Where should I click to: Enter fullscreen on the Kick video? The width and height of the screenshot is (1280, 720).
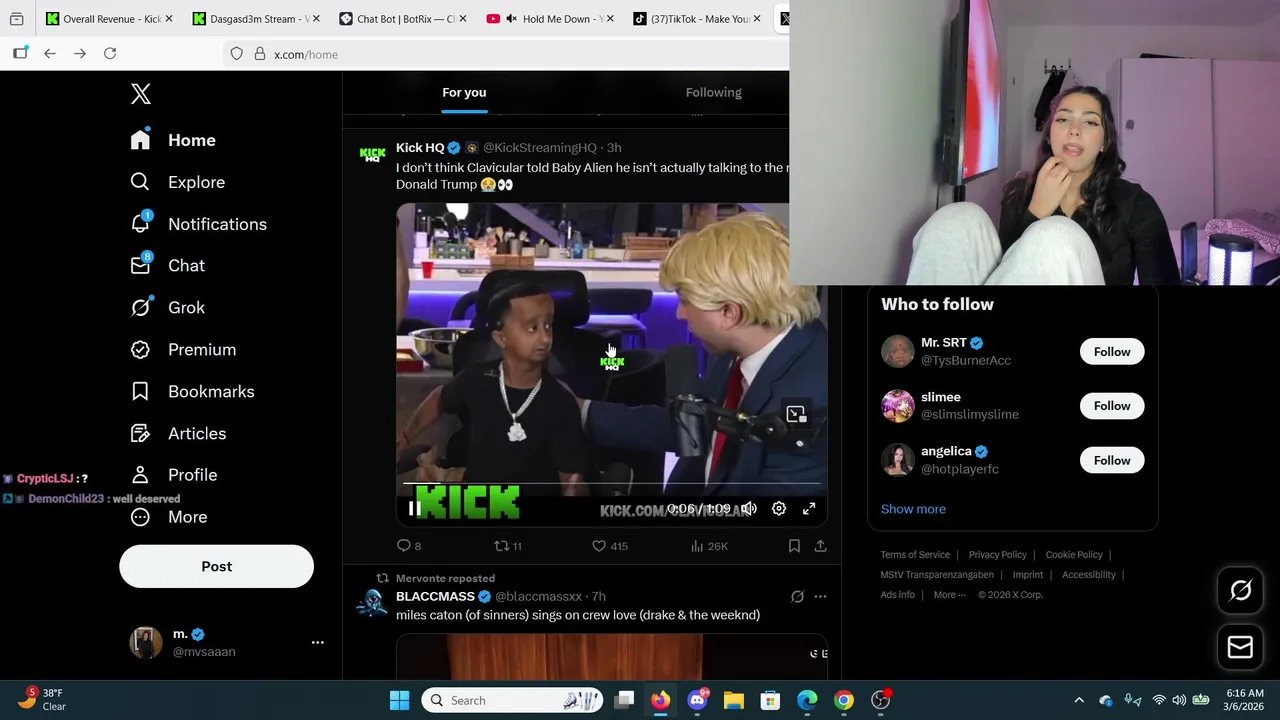pyautogui.click(x=809, y=509)
